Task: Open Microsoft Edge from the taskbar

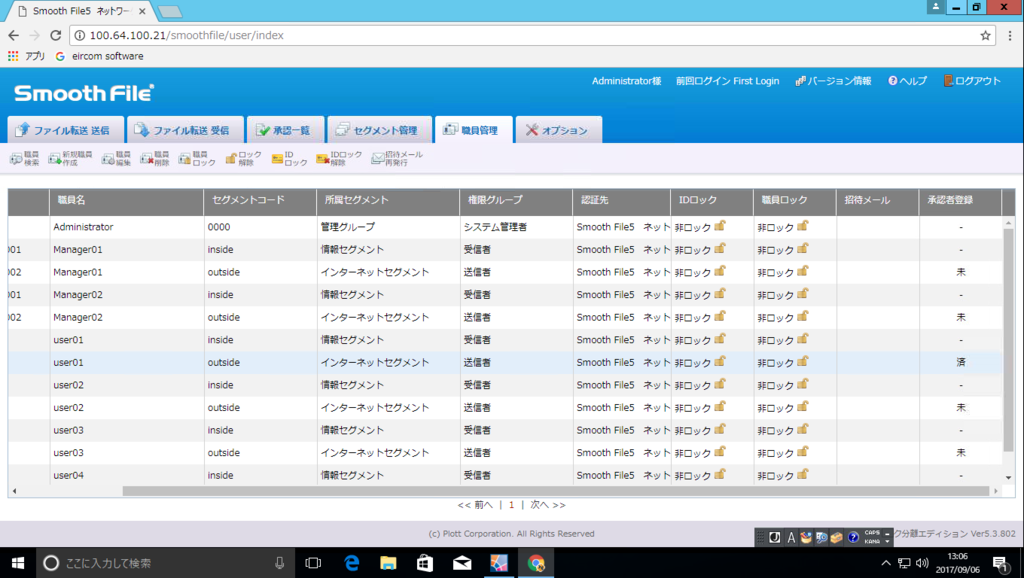Action: 351,563
